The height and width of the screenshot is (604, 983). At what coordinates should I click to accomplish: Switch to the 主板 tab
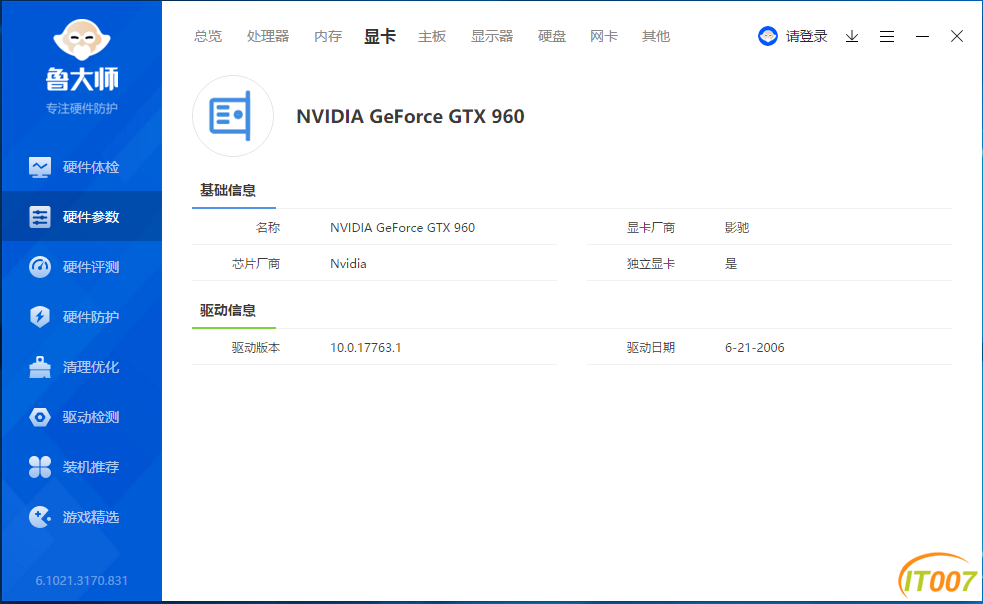pos(432,36)
